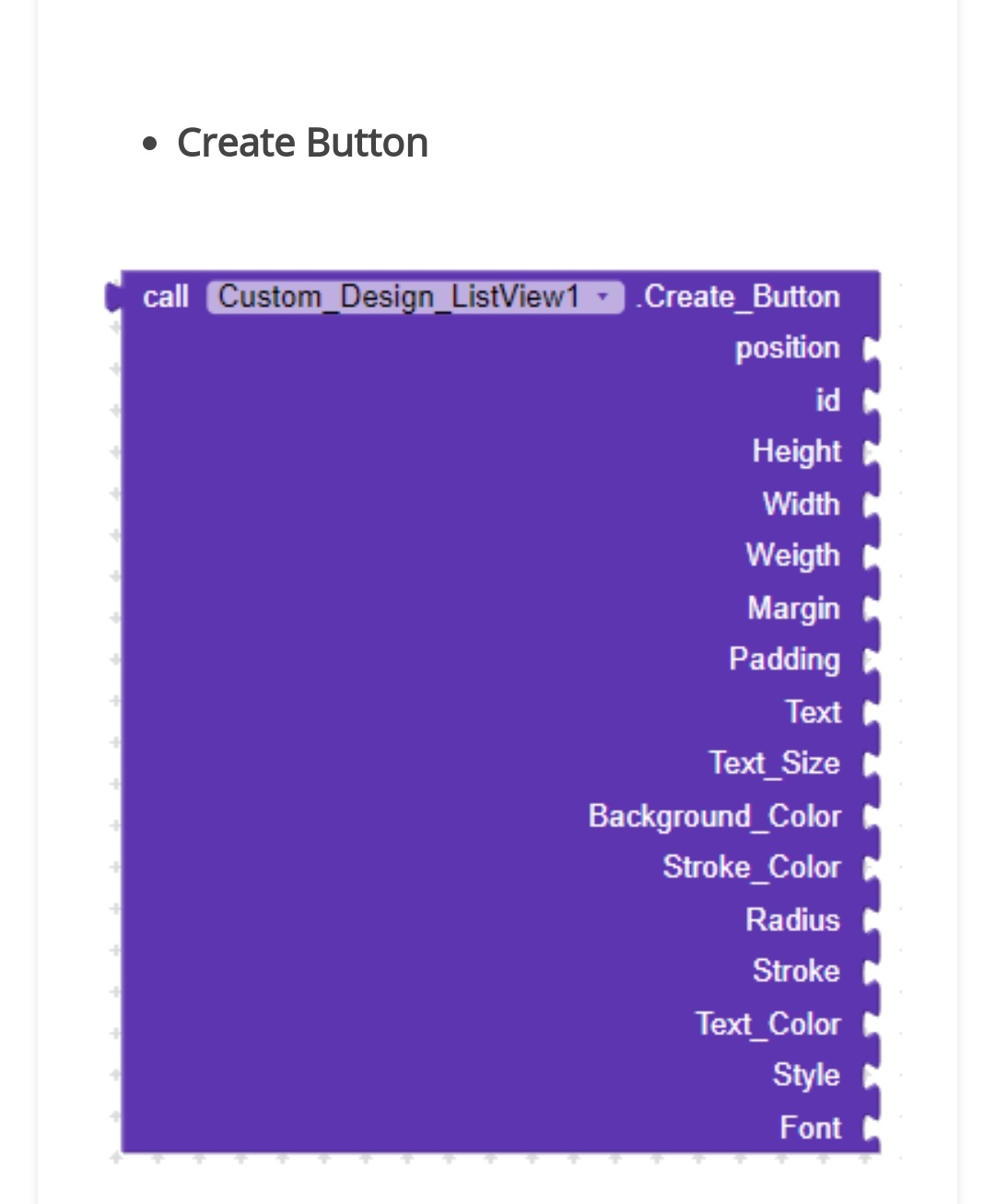Screen dimensions: 995x1204
Task: Click the Width input socket
Action: (x=871, y=505)
